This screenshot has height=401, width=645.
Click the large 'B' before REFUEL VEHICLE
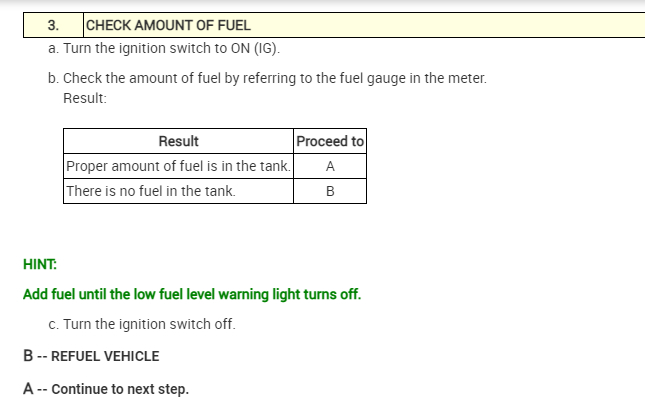29,356
